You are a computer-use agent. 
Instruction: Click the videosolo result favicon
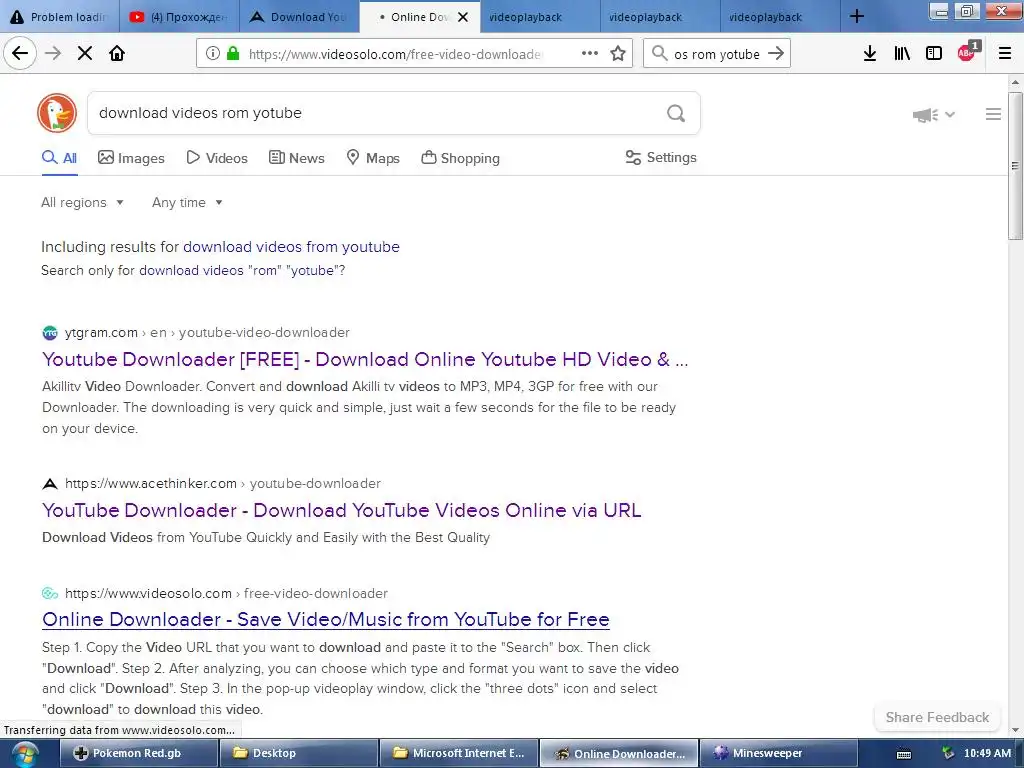(x=50, y=594)
